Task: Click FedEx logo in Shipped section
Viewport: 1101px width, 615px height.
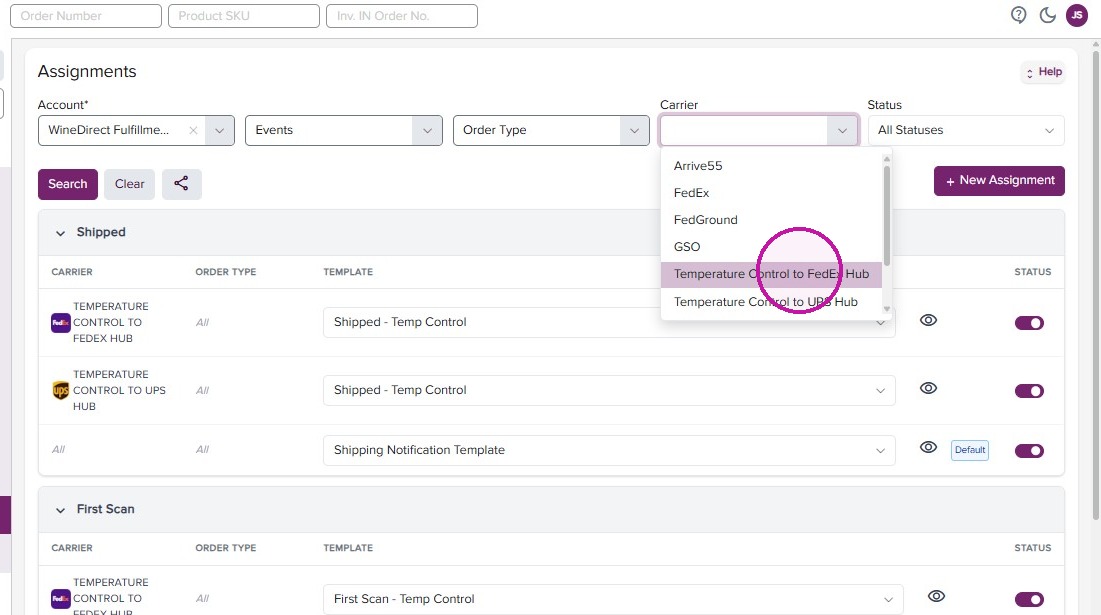Action: tap(60, 323)
